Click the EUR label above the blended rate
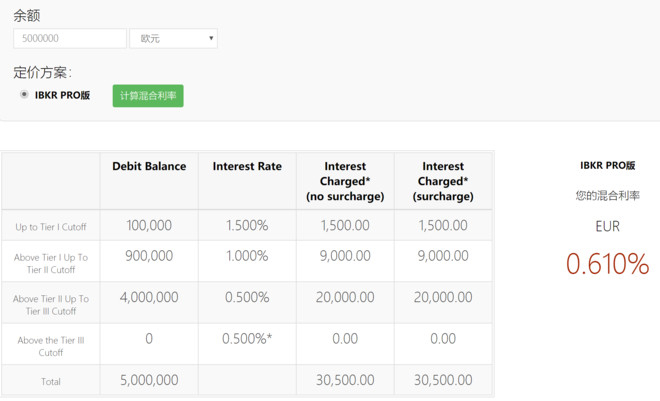The width and height of the screenshot is (660, 401). pyautogui.click(x=607, y=227)
